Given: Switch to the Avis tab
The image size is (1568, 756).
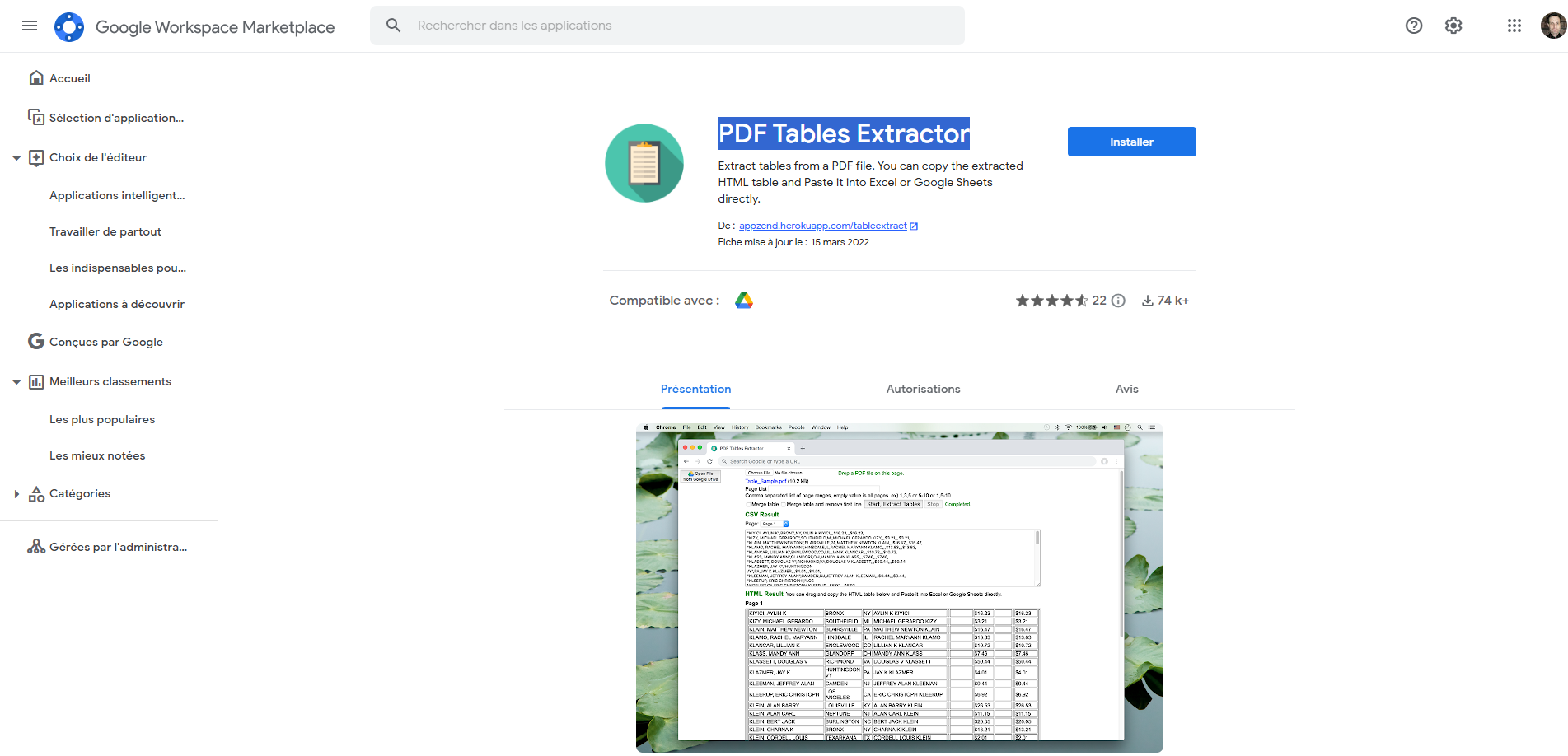Looking at the screenshot, I should point(1126,389).
